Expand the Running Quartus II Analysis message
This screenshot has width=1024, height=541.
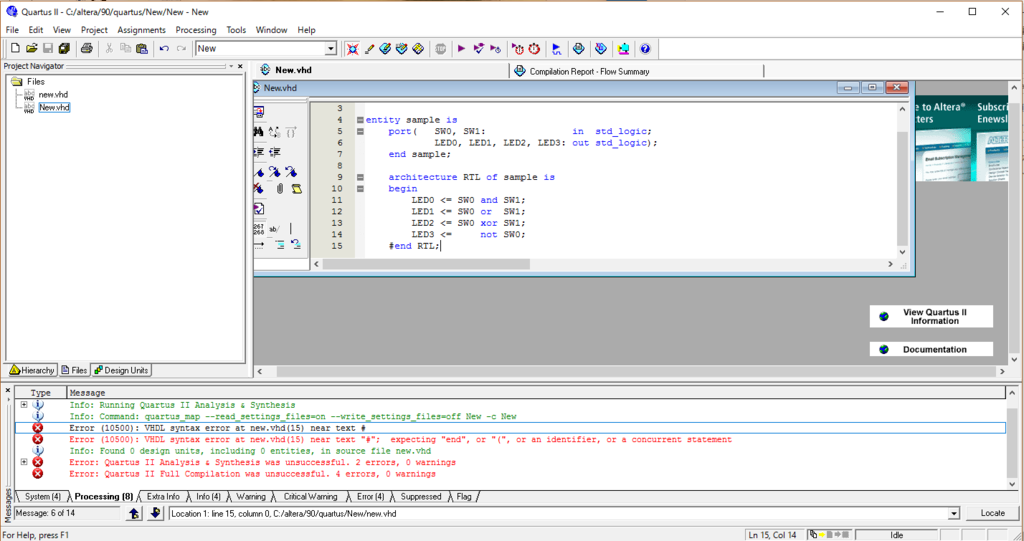[x=24, y=404]
